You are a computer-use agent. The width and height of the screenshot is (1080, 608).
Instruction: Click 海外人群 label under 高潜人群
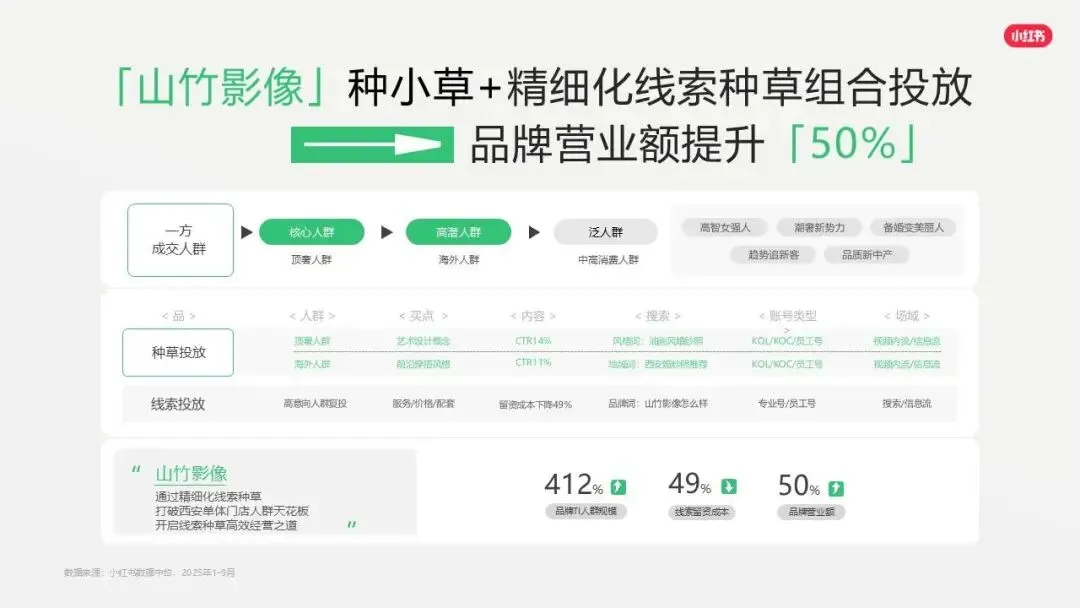(x=459, y=260)
